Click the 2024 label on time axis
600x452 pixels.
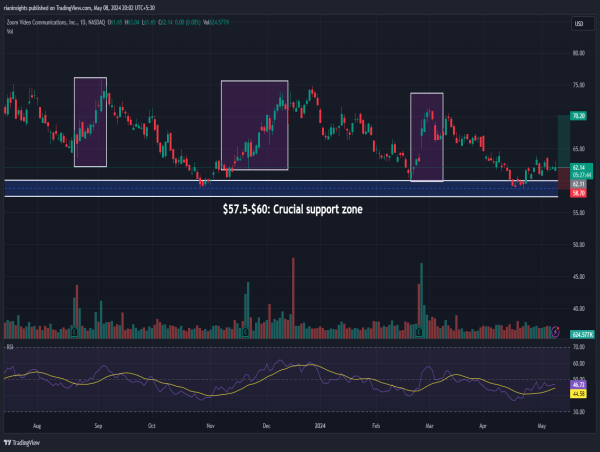point(320,426)
